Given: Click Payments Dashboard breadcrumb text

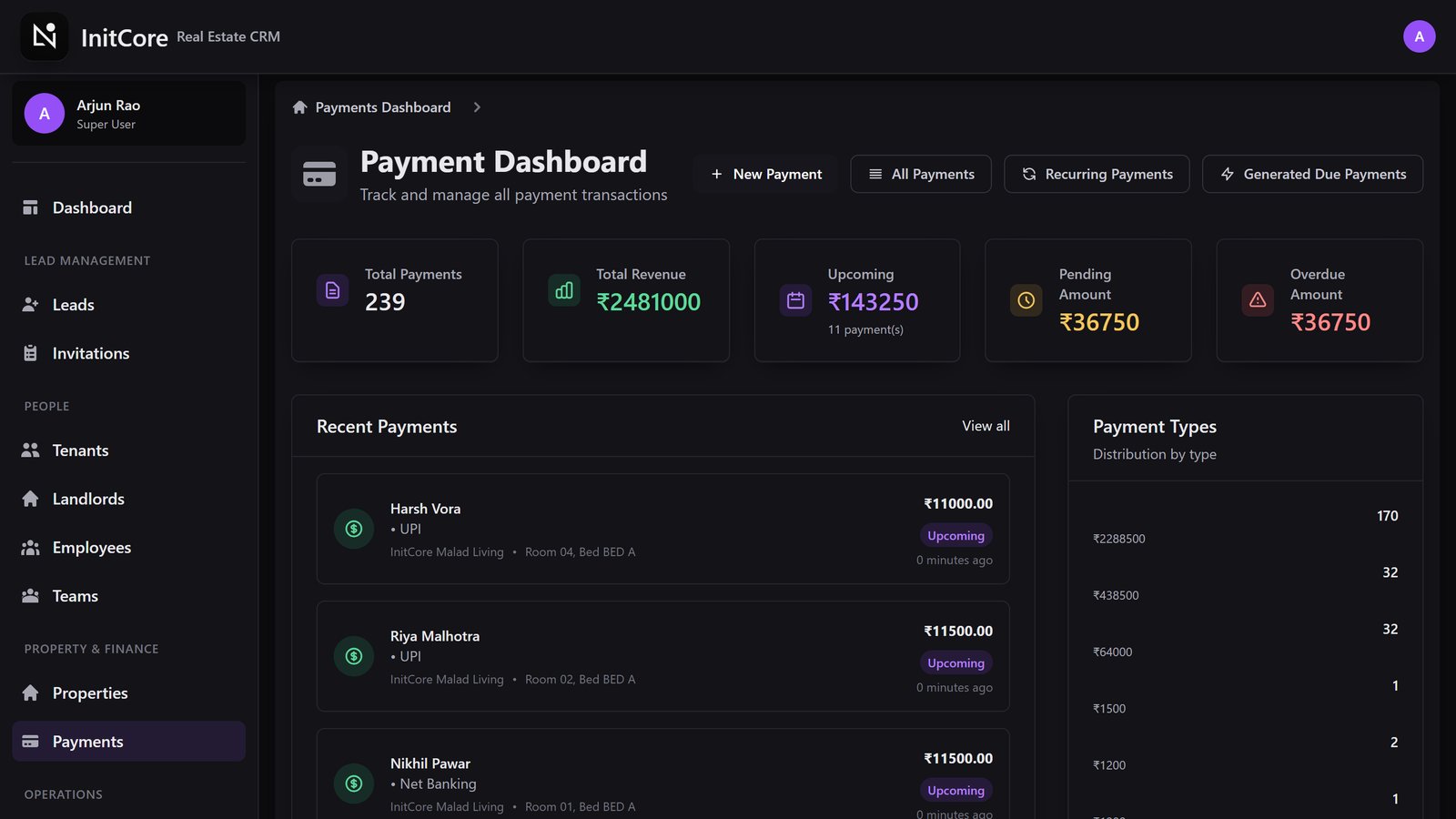Looking at the screenshot, I should pyautogui.click(x=383, y=107).
